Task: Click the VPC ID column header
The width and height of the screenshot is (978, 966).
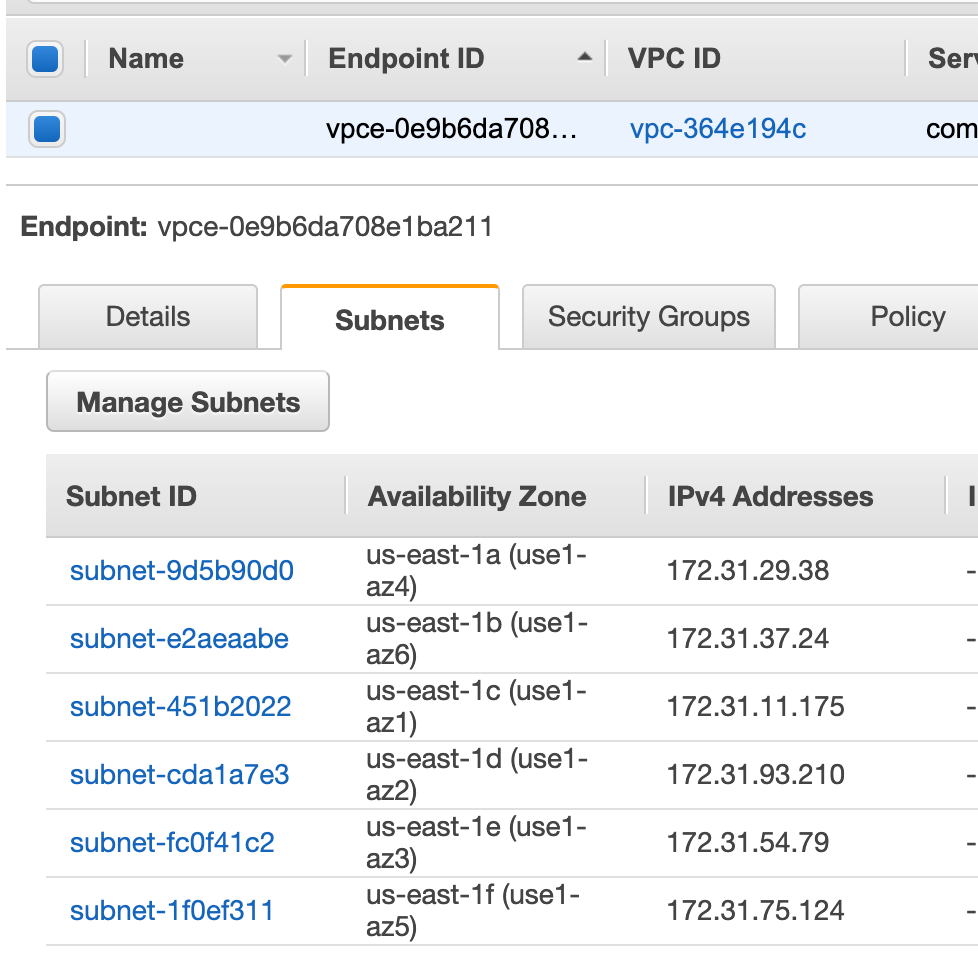Action: click(x=674, y=59)
